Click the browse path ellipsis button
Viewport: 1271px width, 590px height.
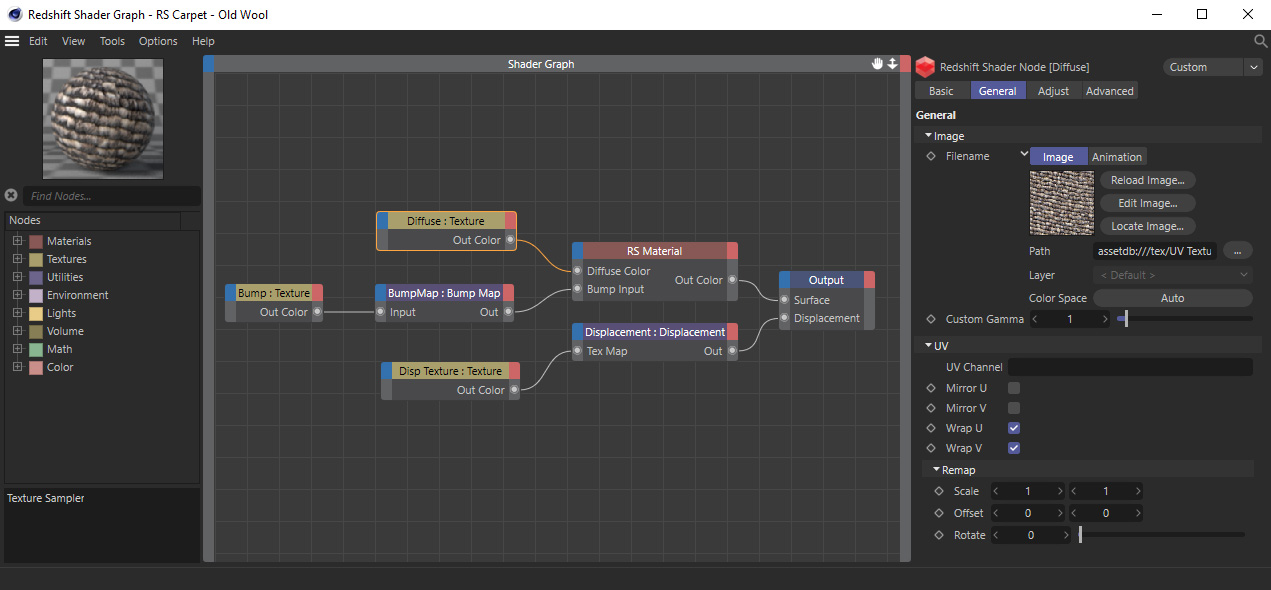click(1236, 251)
